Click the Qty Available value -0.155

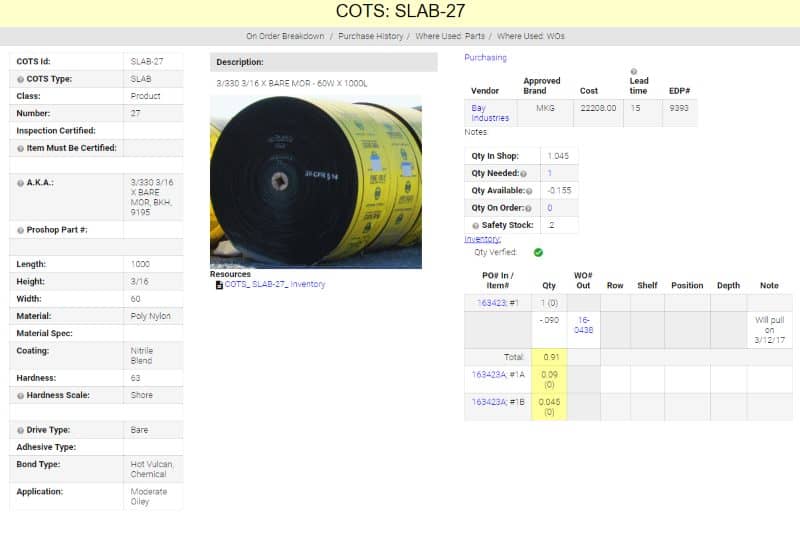[559, 191]
